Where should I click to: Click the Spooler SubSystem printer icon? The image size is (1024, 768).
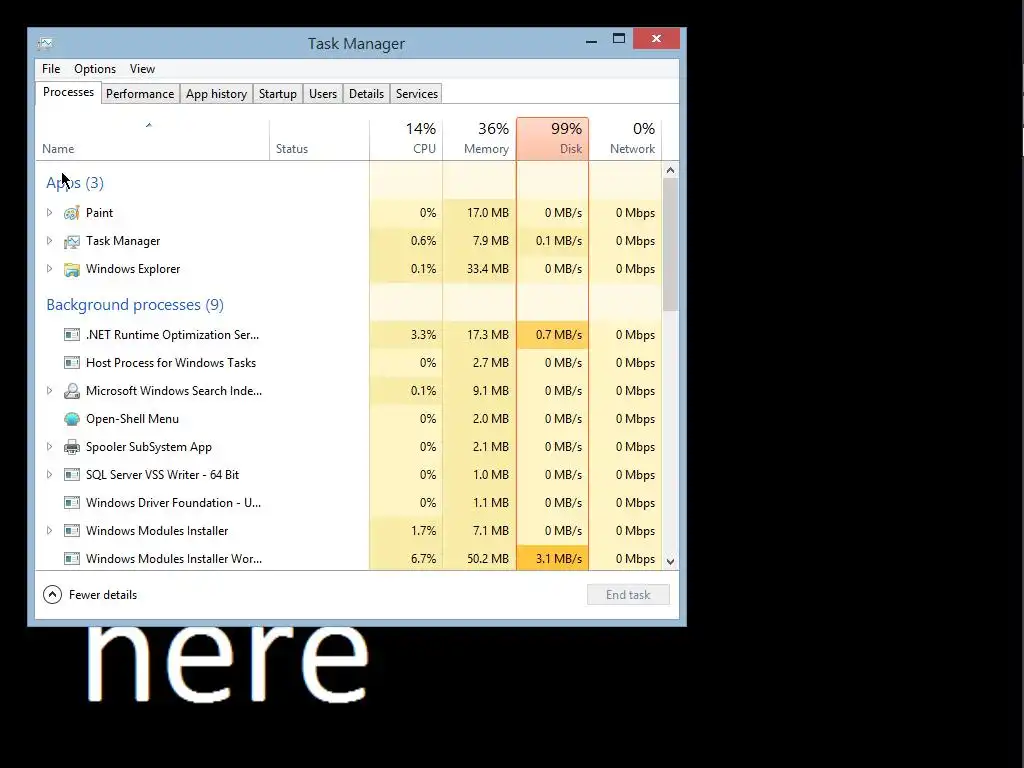[72, 447]
